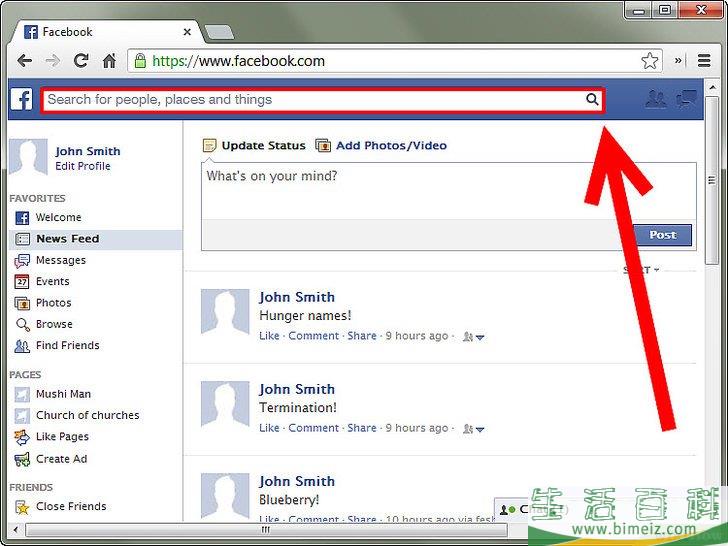Click the Post button
This screenshot has width=728, height=546.
pos(662,235)
